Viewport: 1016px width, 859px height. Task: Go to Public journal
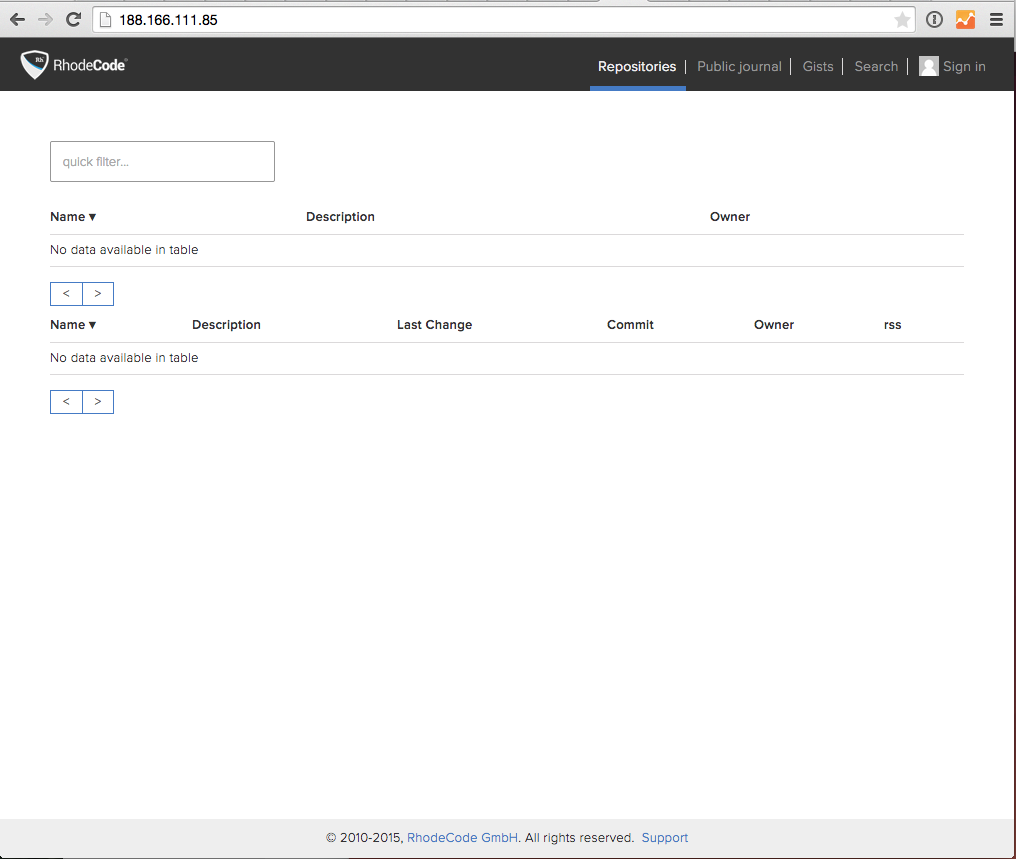(739, 66)
